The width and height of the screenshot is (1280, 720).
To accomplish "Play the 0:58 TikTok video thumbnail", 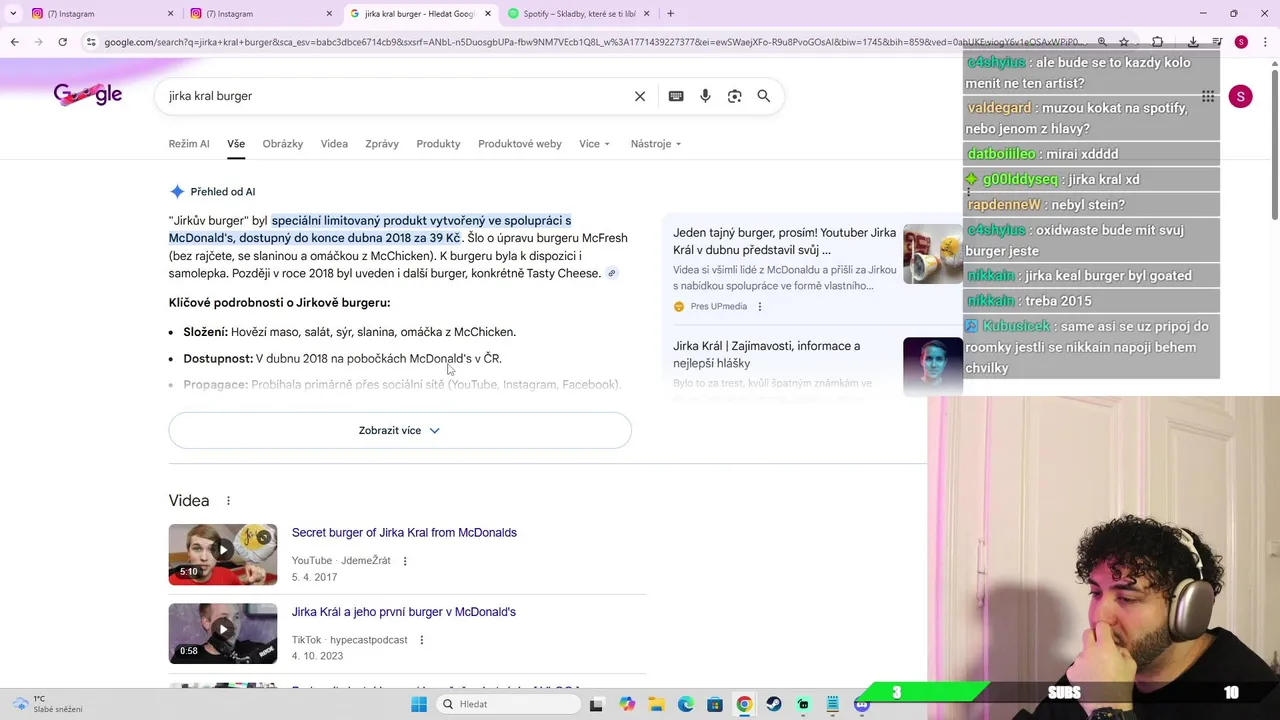I will click(x=223, y=634).
